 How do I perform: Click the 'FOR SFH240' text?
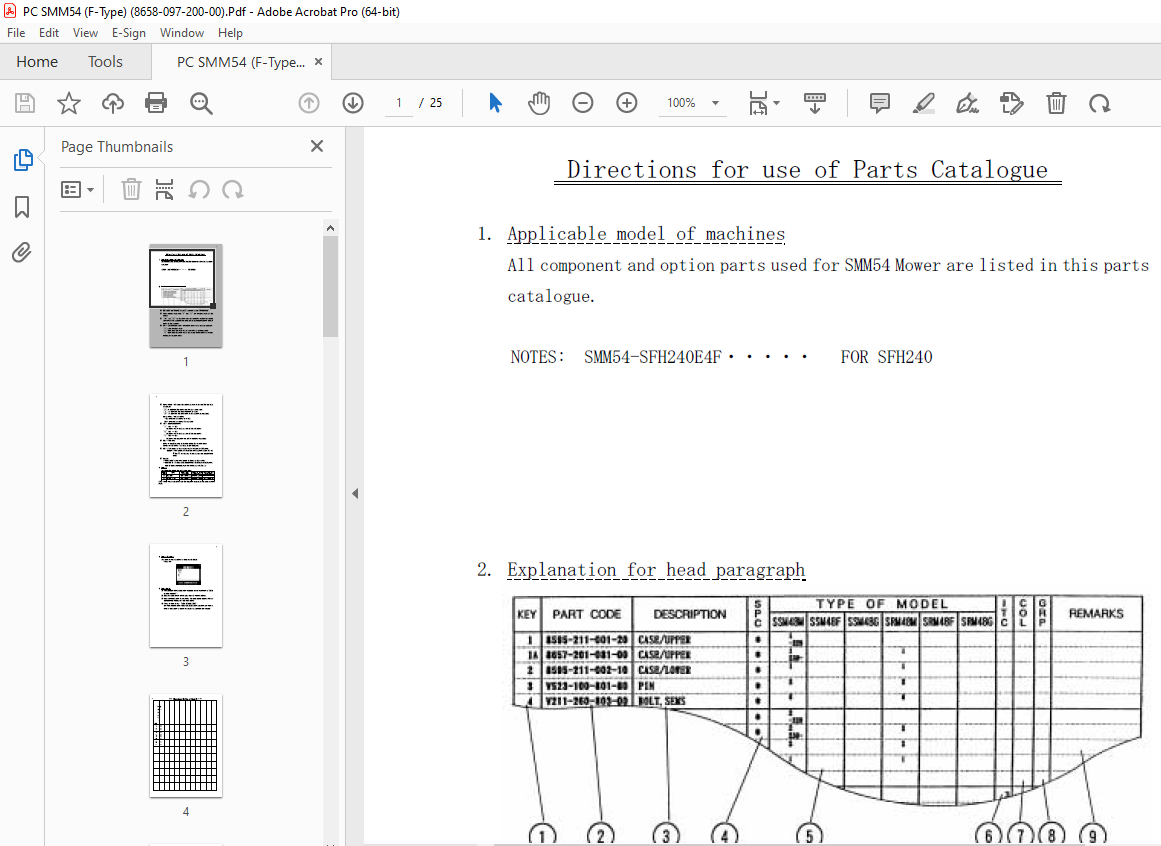point(886,357)
